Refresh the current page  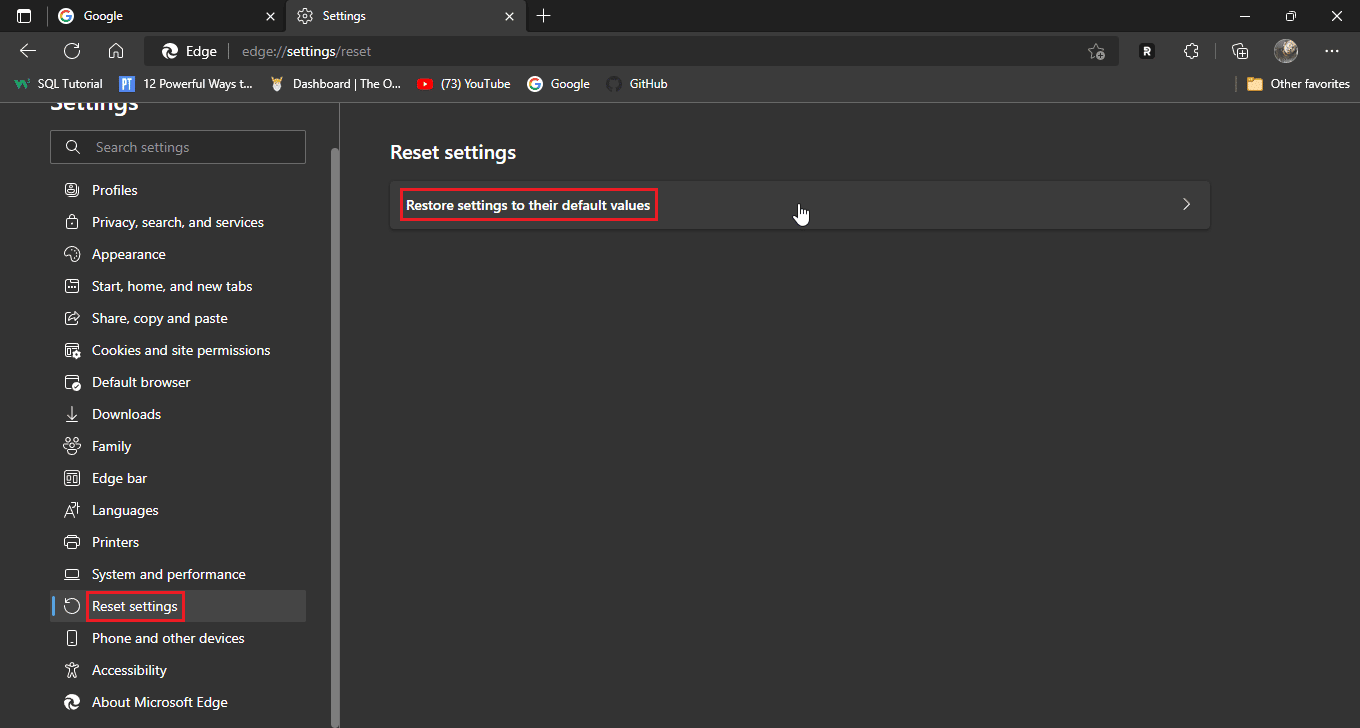72,51
